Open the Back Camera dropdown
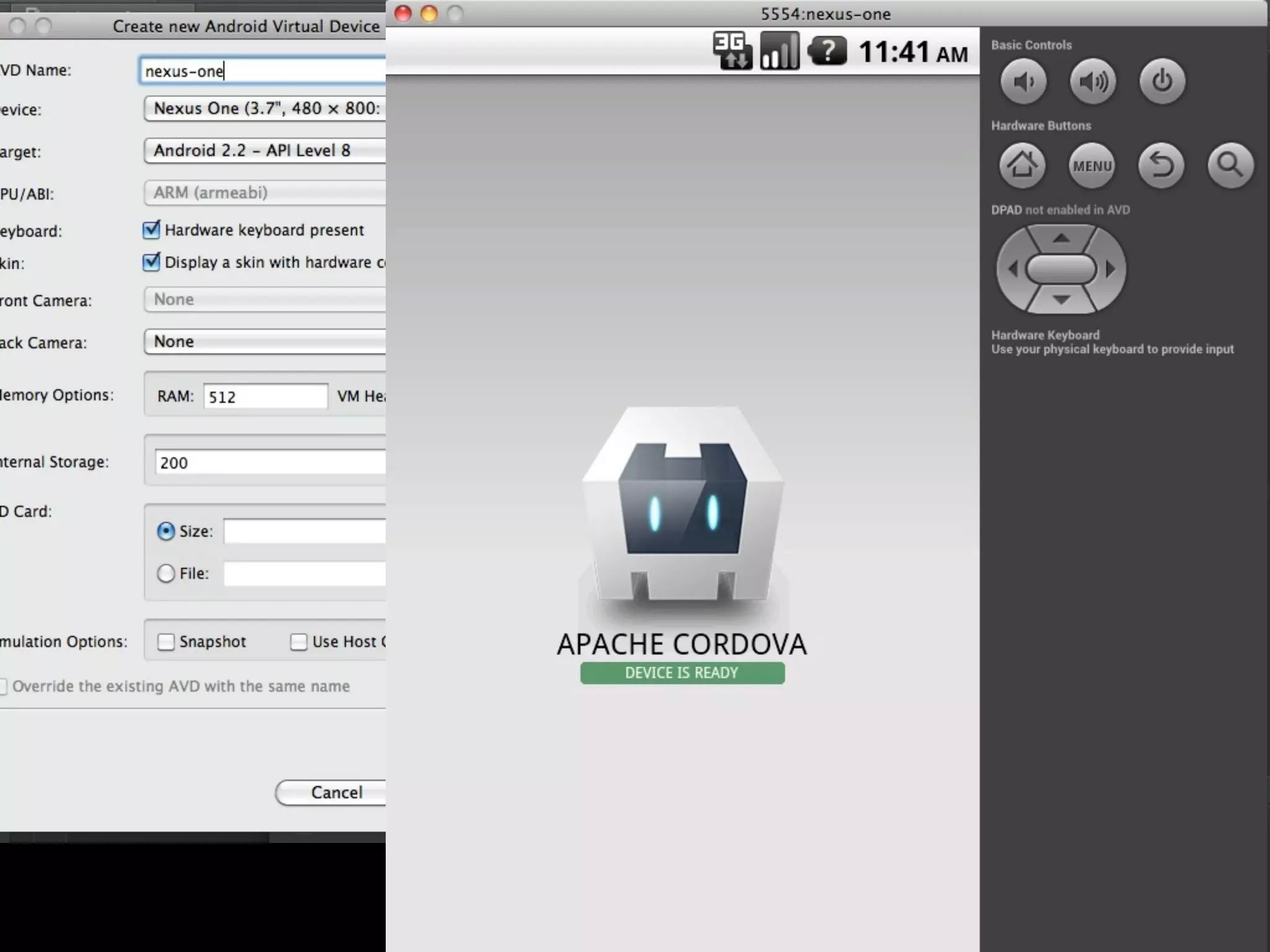Viewport: 1270px width, 952px height. [265, 342]
